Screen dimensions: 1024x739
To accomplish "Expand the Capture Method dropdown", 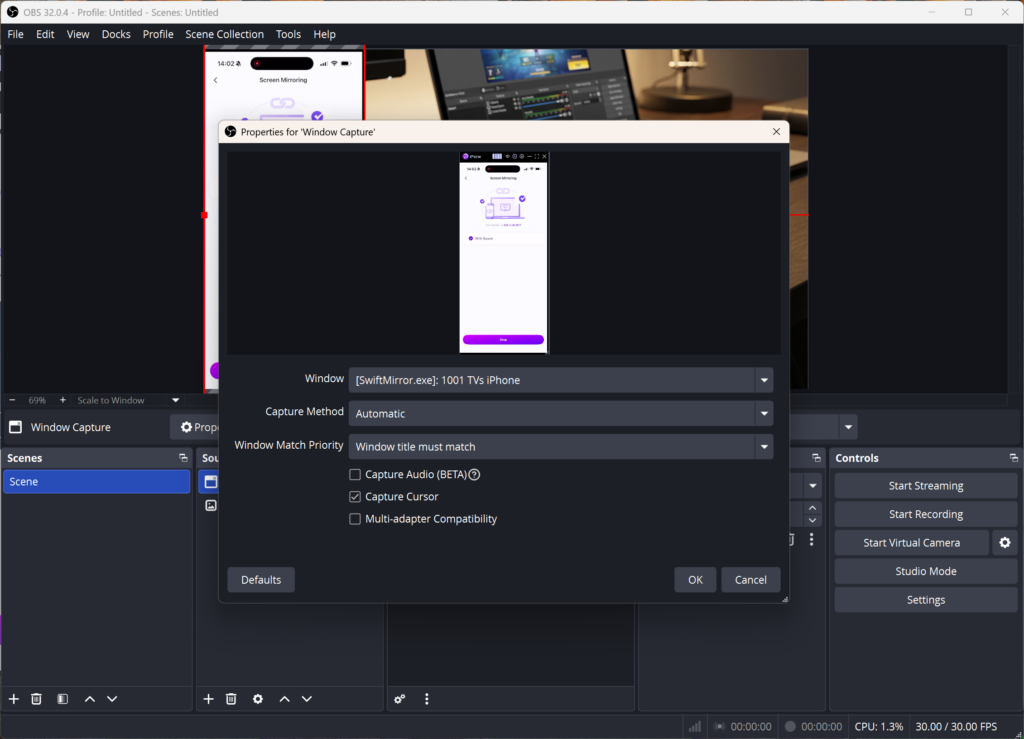I will click(x=560, y=413).
